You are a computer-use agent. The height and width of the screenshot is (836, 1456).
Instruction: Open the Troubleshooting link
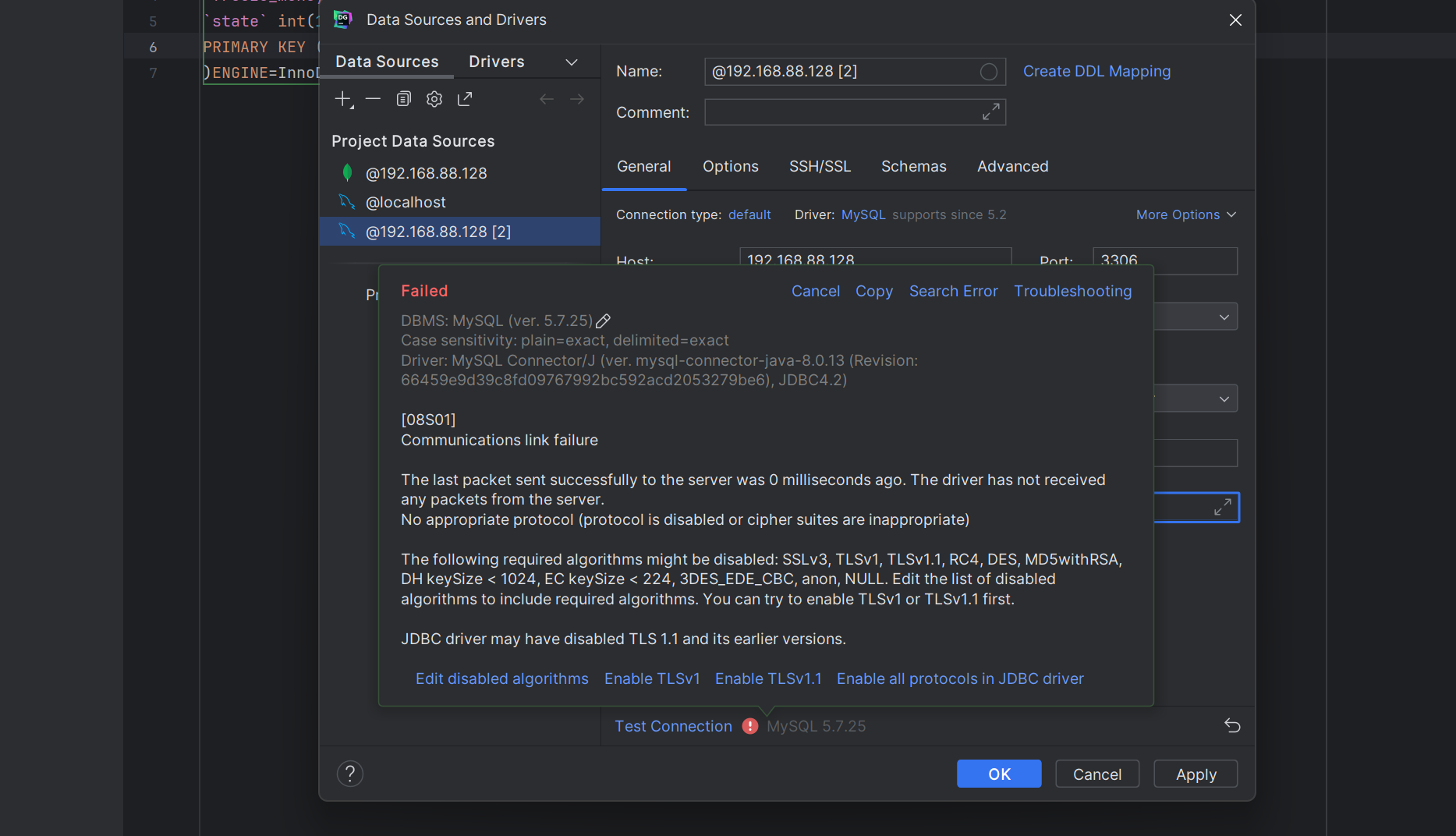click(1073, 291)
